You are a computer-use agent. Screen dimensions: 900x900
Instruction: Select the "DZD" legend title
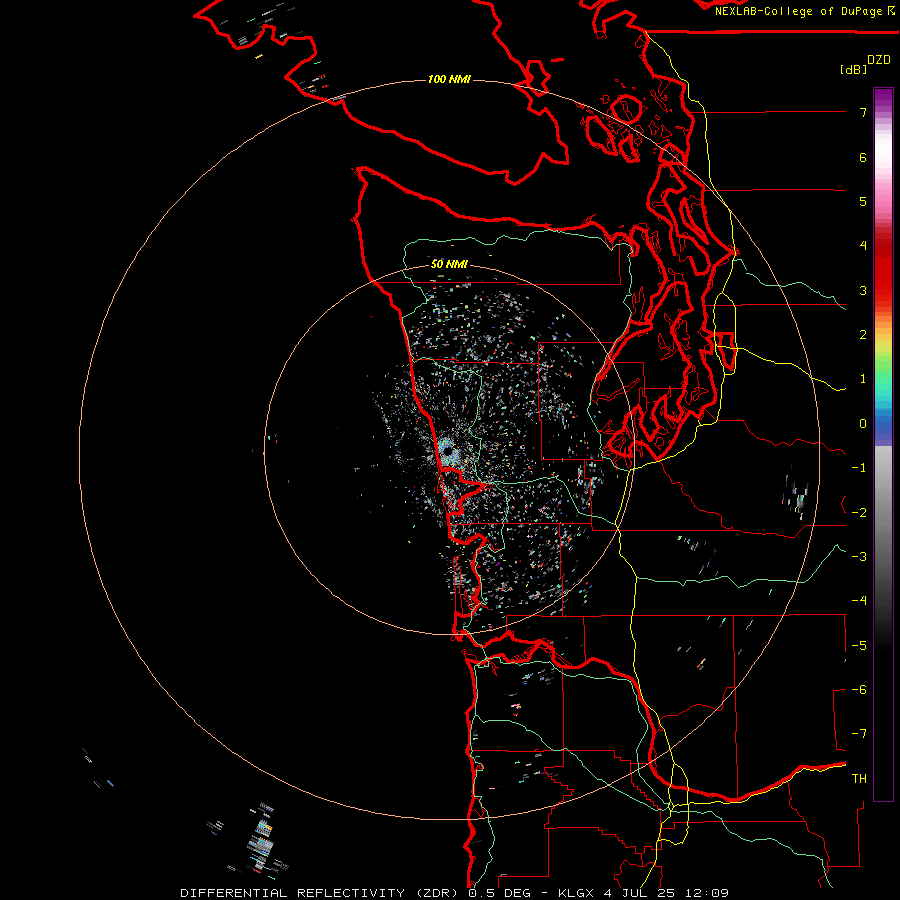879,60
